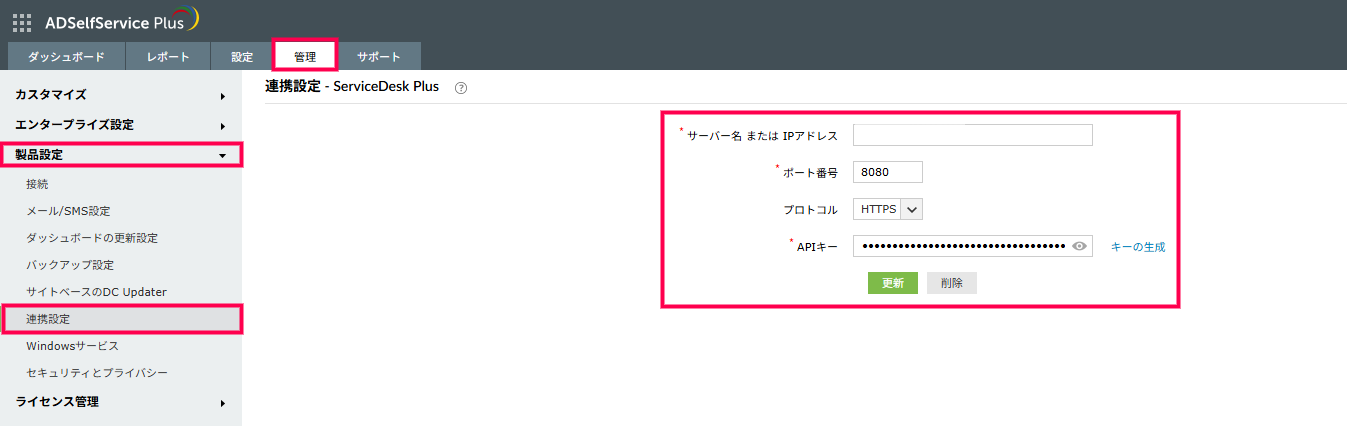Image resolution: width=1347 pixels, height=426 pixels.
Task: Click the プロトコル label
Action: point(810,210)
